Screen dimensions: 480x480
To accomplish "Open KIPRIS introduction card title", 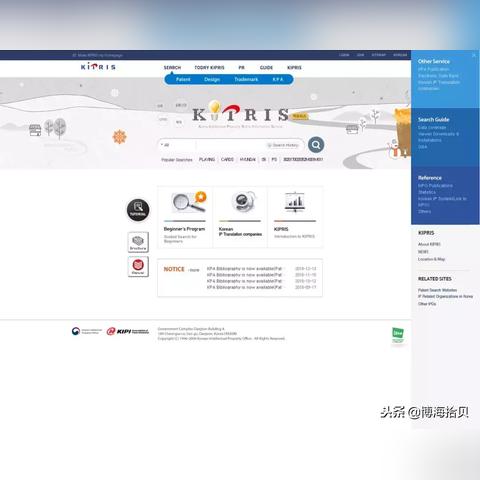I will (x=281, y=229).
